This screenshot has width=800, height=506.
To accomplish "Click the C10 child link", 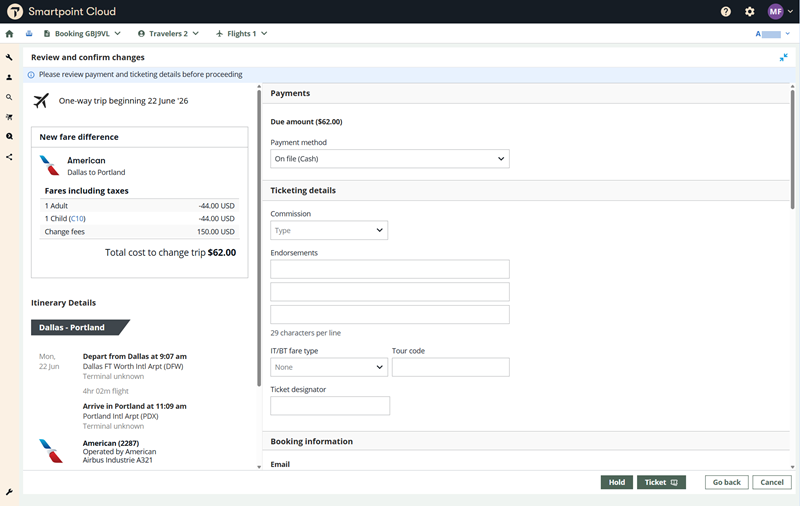I will tap(77, 218).
